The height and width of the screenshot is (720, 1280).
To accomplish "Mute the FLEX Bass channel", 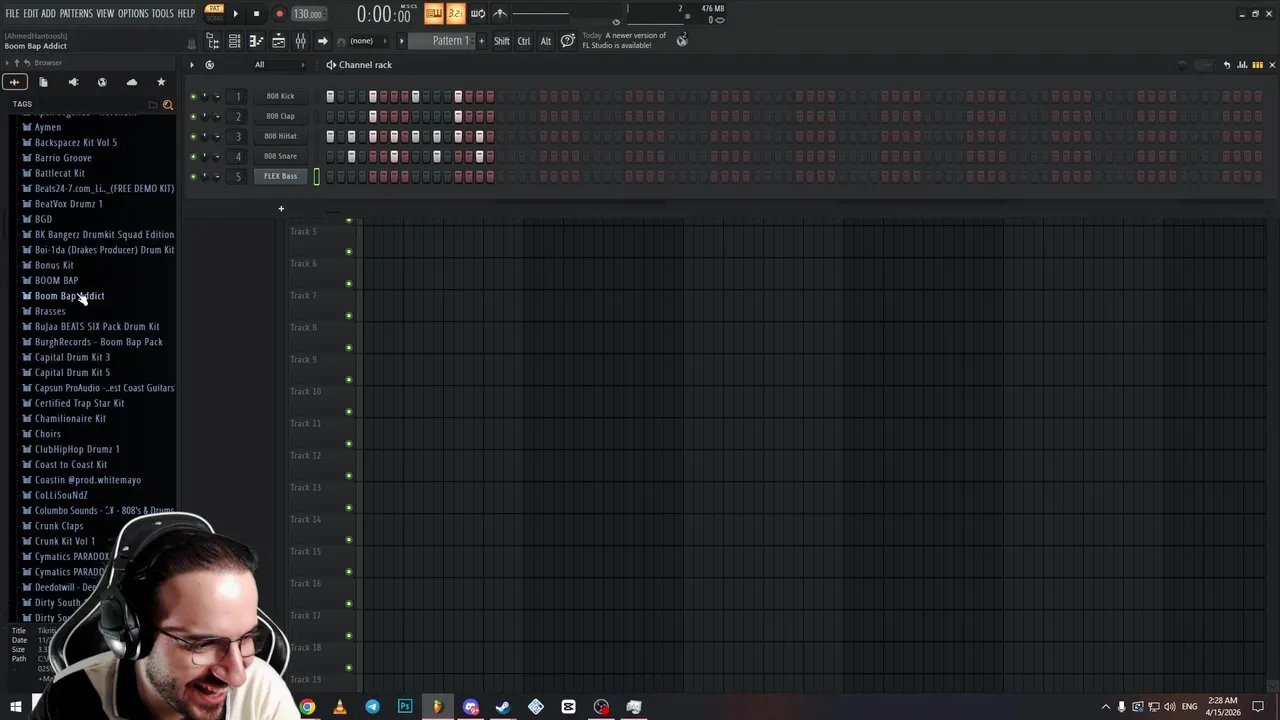I will click(x=193, y=176).
